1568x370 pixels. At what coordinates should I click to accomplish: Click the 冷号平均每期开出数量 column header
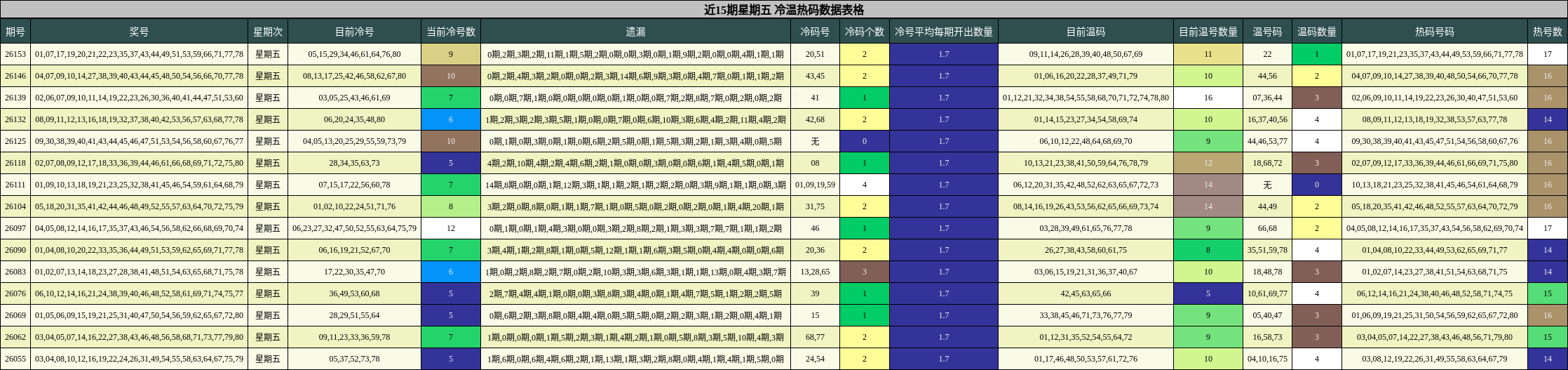[x=944, y=32]
